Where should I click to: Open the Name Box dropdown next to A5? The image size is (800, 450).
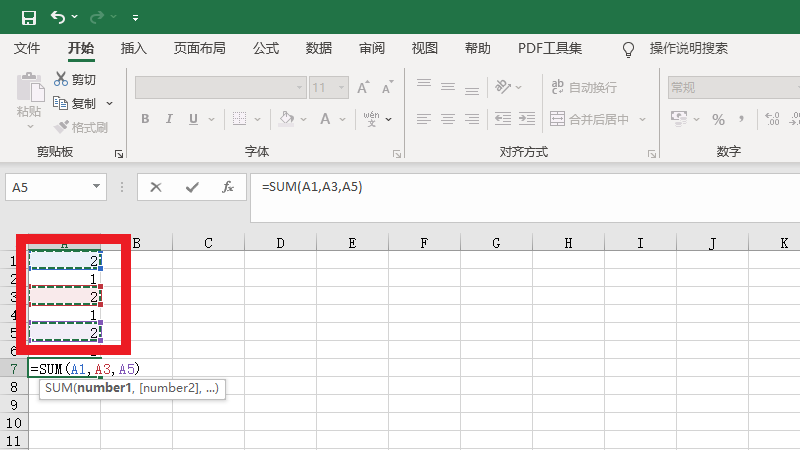click(97, 186)
